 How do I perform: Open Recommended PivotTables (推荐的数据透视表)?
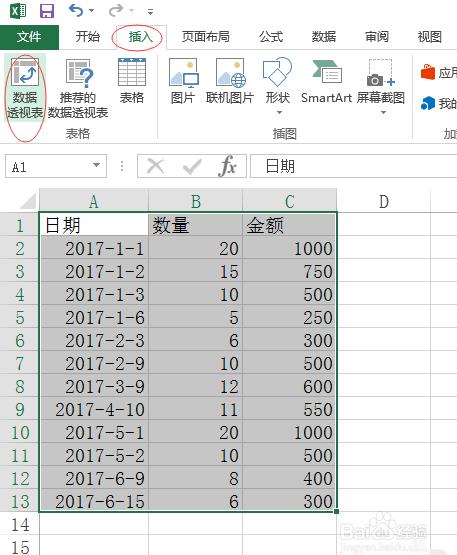(78, 88)
